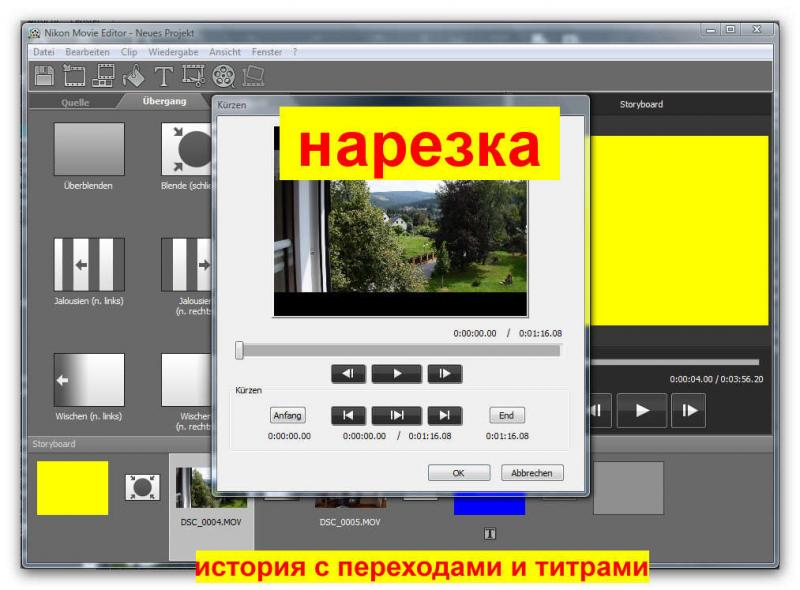Select the Wischen (n. links) transition
The height and width of the screenshot is (590, 800).
click(x=89, y=380)
